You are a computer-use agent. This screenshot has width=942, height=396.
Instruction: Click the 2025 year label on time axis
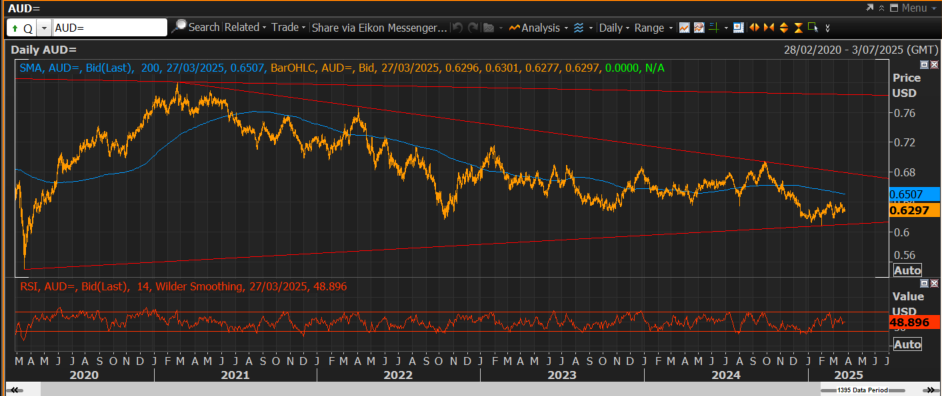click(848, 375)
